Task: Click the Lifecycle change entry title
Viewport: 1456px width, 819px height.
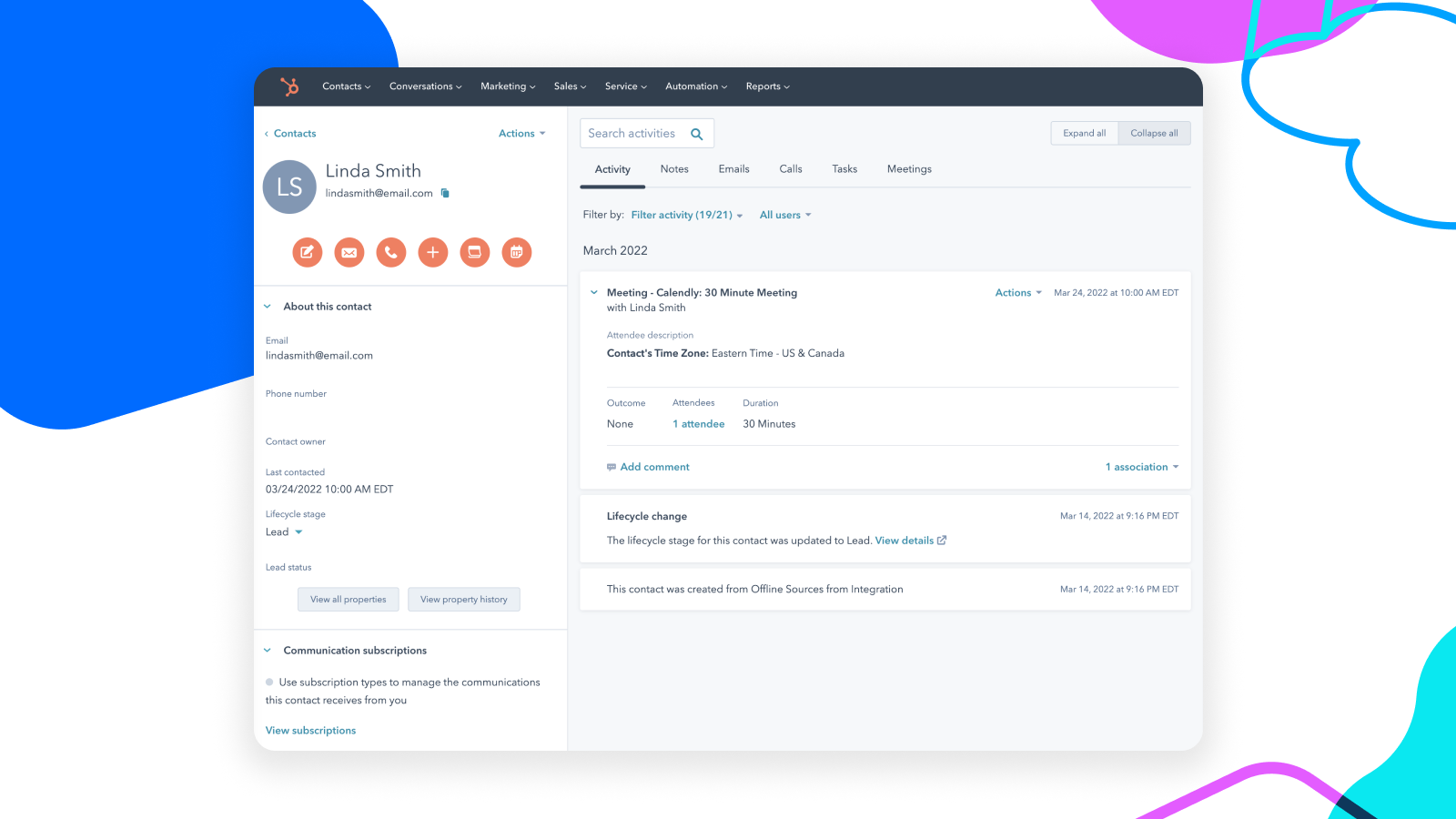Action: point(647,516)
